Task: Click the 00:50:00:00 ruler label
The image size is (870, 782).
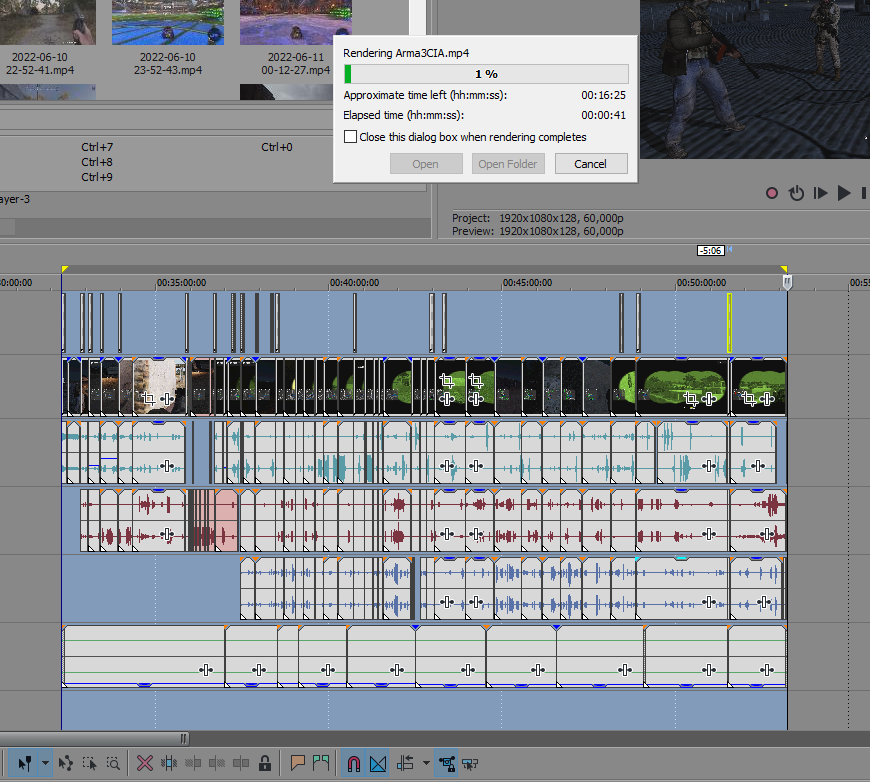Action: click(x=701, y=282)
